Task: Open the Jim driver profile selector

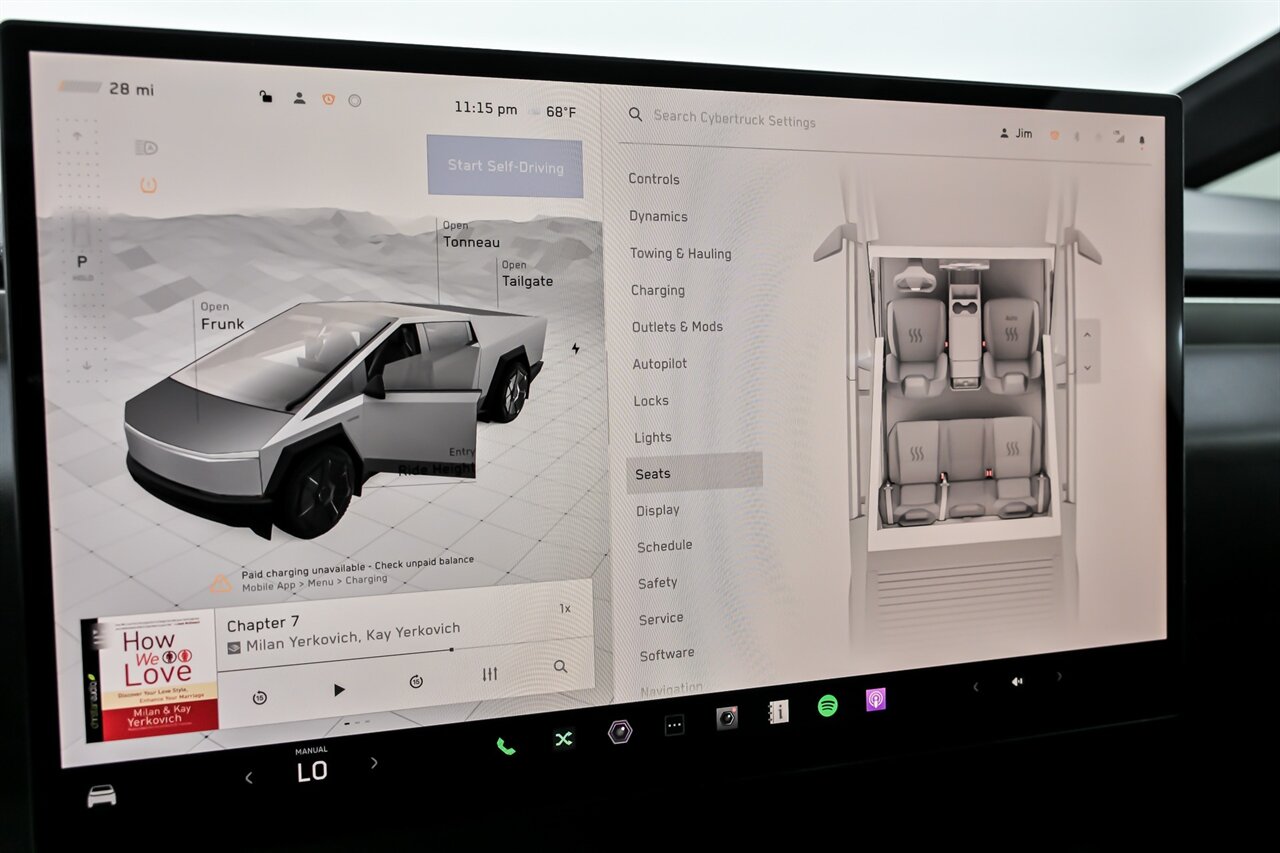Action: coord(1016,133)
